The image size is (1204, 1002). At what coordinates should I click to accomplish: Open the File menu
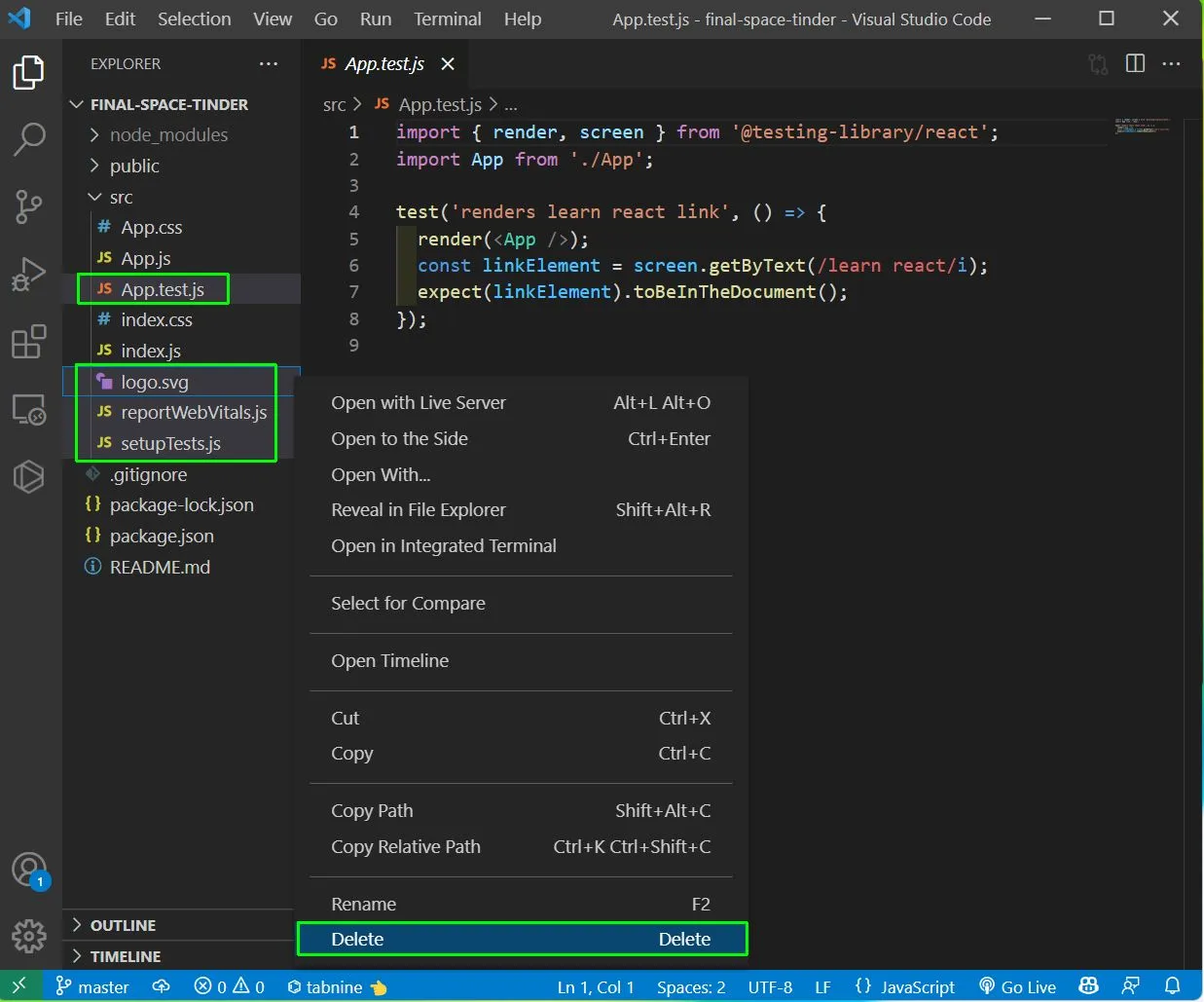click(68, 19)
